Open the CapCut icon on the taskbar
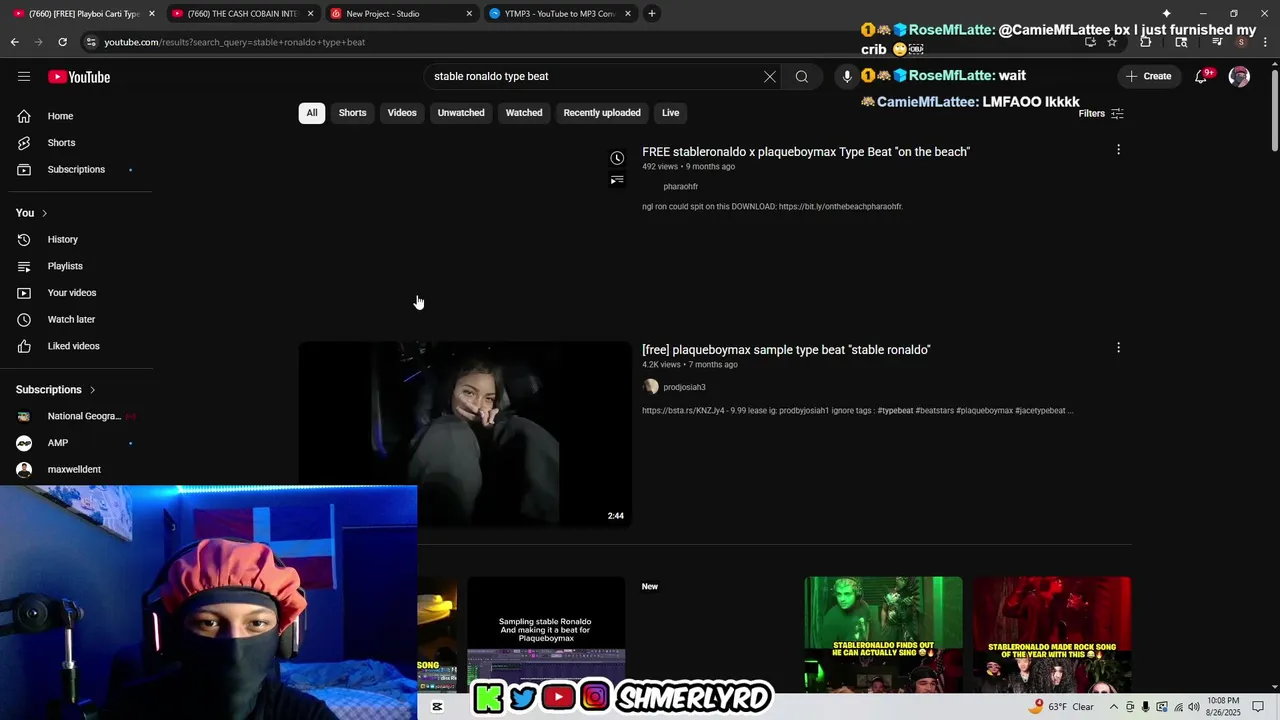This screenshot has height=720, width=1280. (437, 707)
